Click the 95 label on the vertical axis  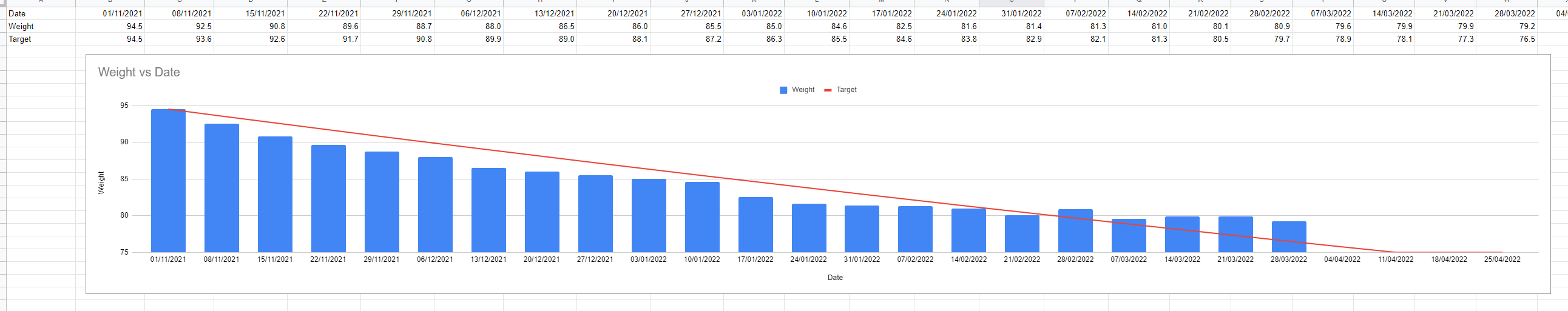[124, 105]
